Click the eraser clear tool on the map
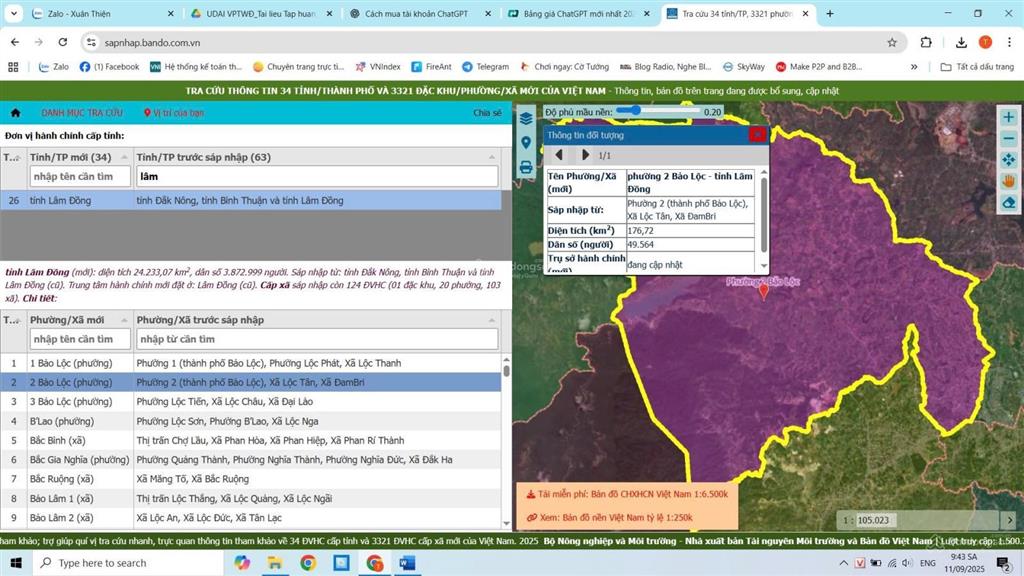The width and height of the screenshot is (1024, 576). (1008, 203)
